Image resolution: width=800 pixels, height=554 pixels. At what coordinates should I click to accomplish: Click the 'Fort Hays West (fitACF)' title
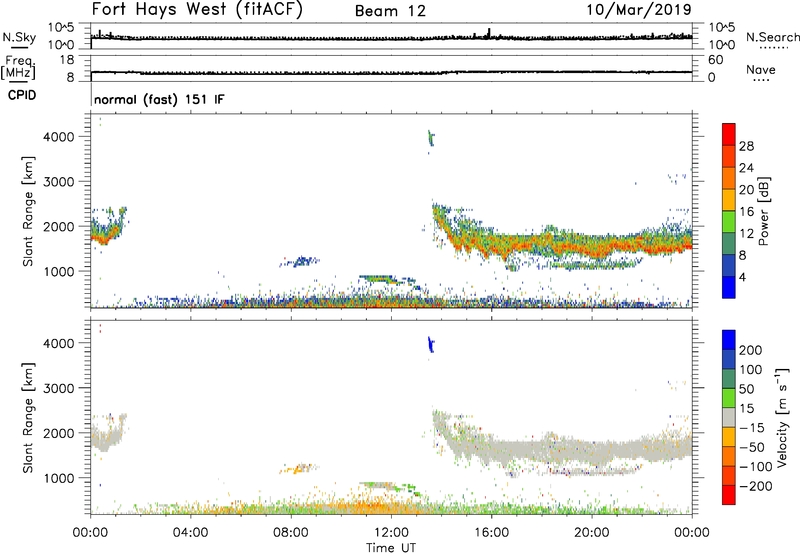coord(197,9)
